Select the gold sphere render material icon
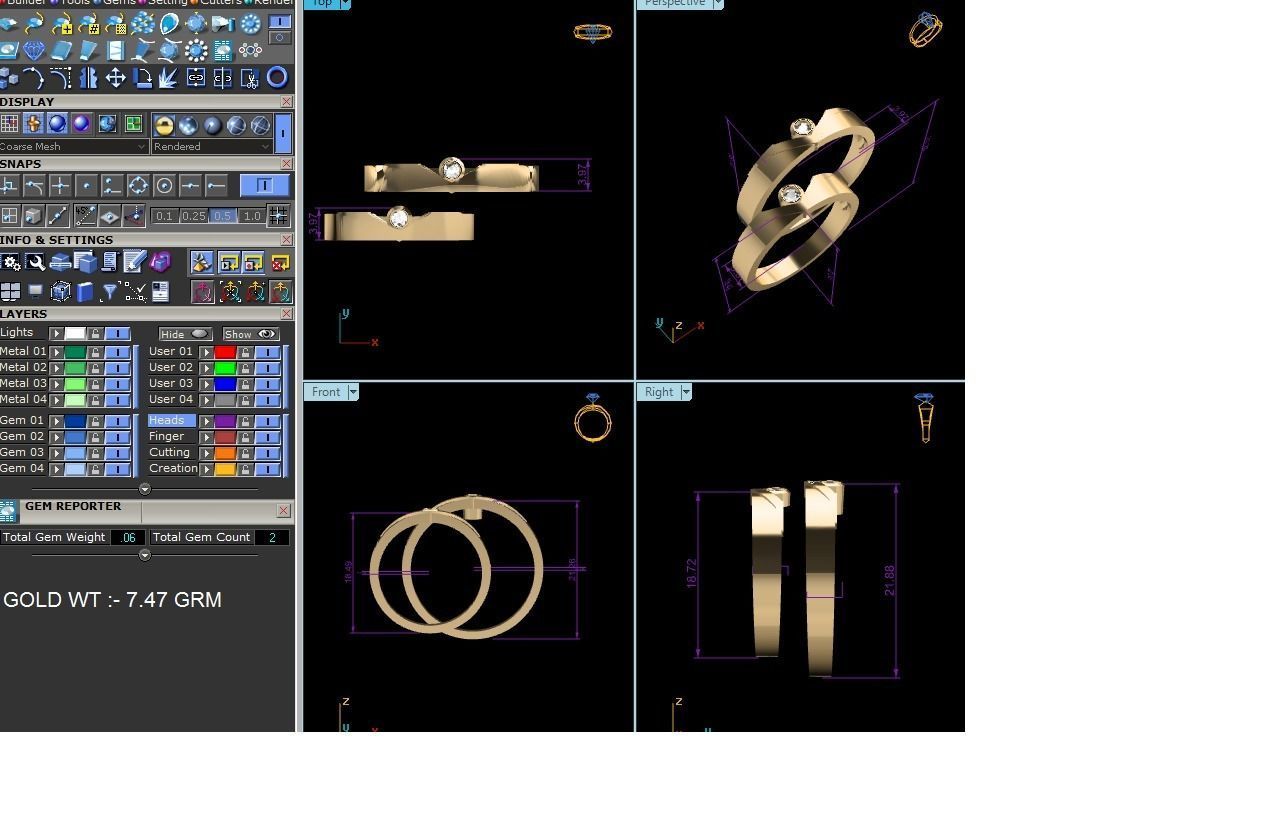This screenshot has height=816, width=1274. click(x=164, y=125)
